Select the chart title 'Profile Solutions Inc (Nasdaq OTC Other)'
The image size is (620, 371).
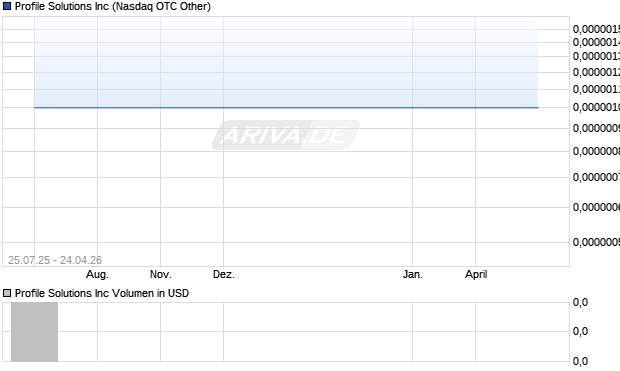pos(113,7)
